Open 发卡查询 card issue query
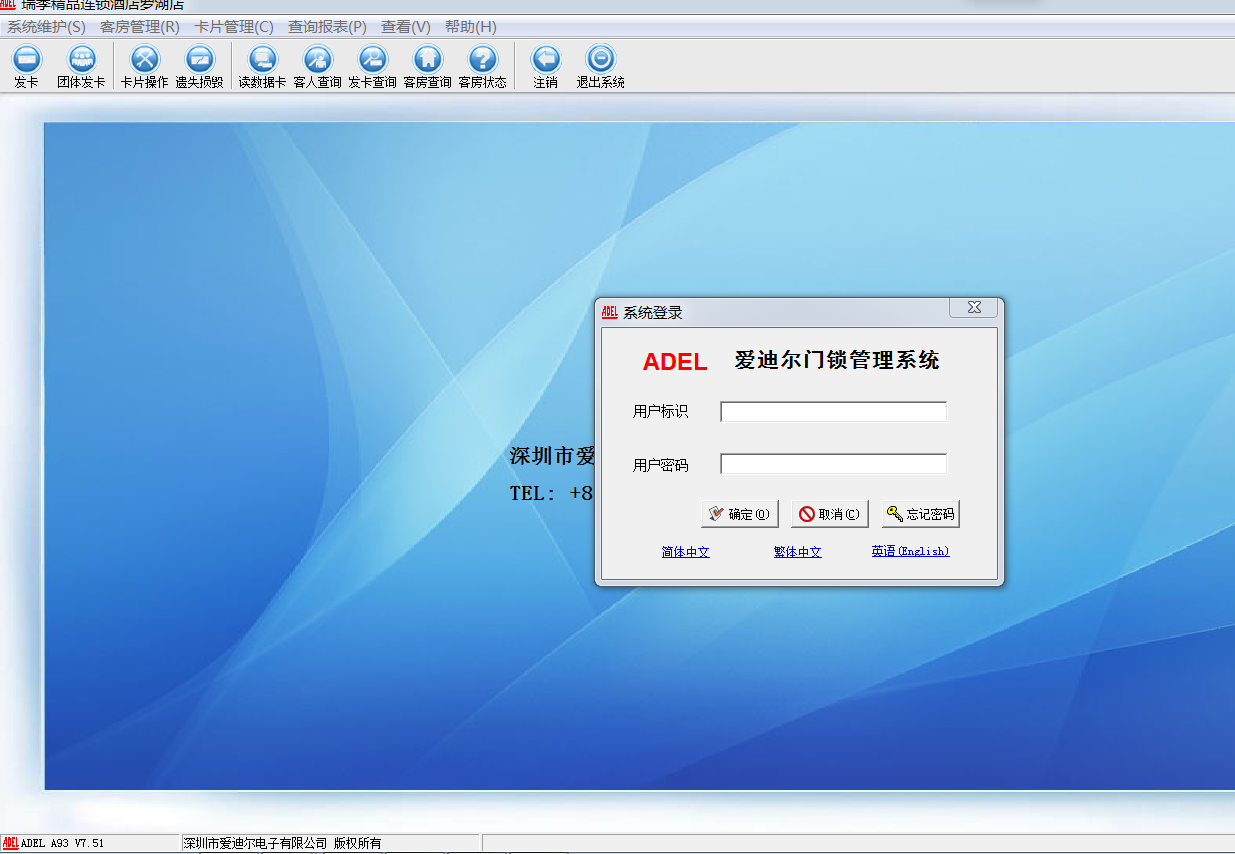This screenshot has width=1235, height=854. click(373, 67)
